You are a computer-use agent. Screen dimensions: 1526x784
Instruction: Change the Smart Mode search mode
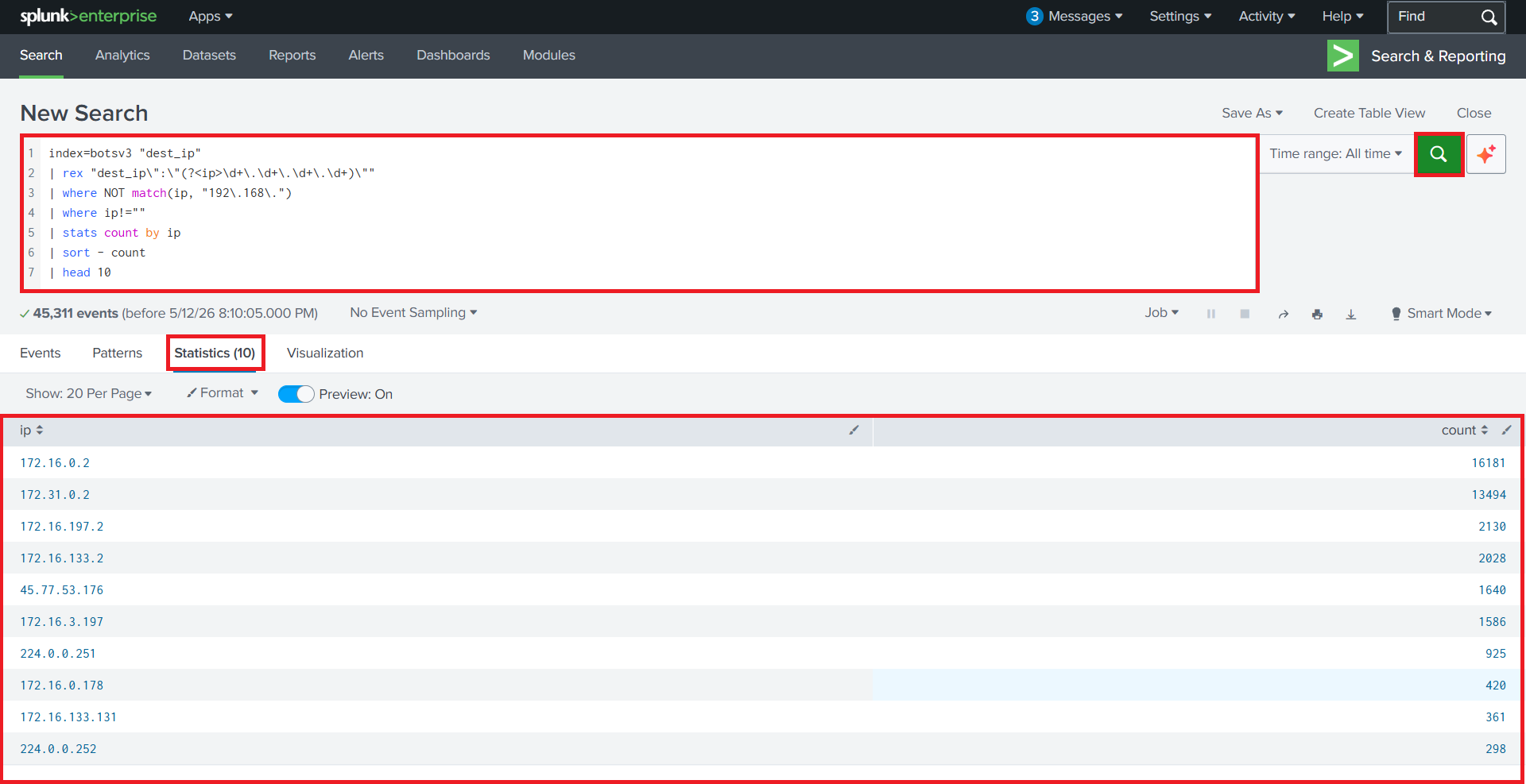1441,314
